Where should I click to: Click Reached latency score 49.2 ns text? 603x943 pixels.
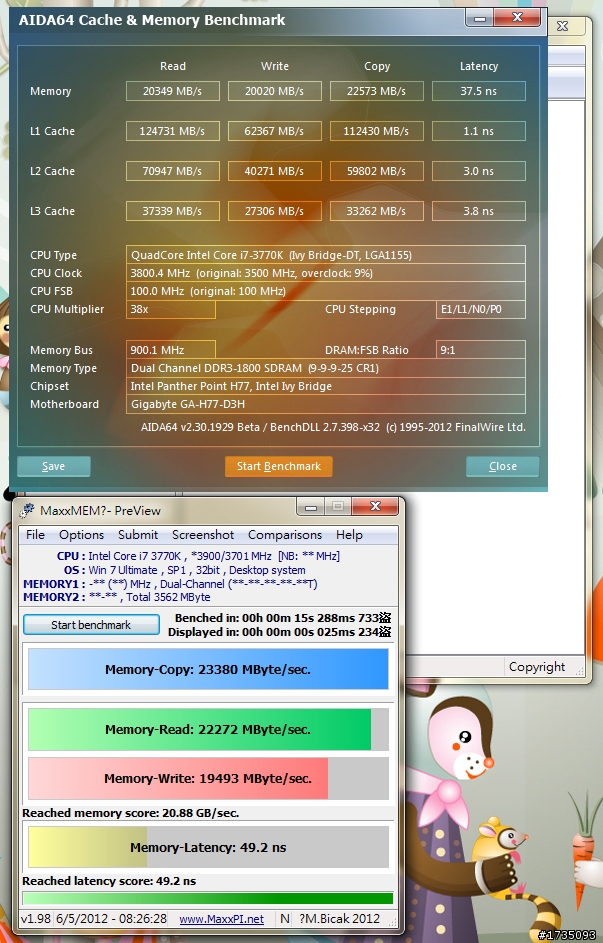point(109,881)
